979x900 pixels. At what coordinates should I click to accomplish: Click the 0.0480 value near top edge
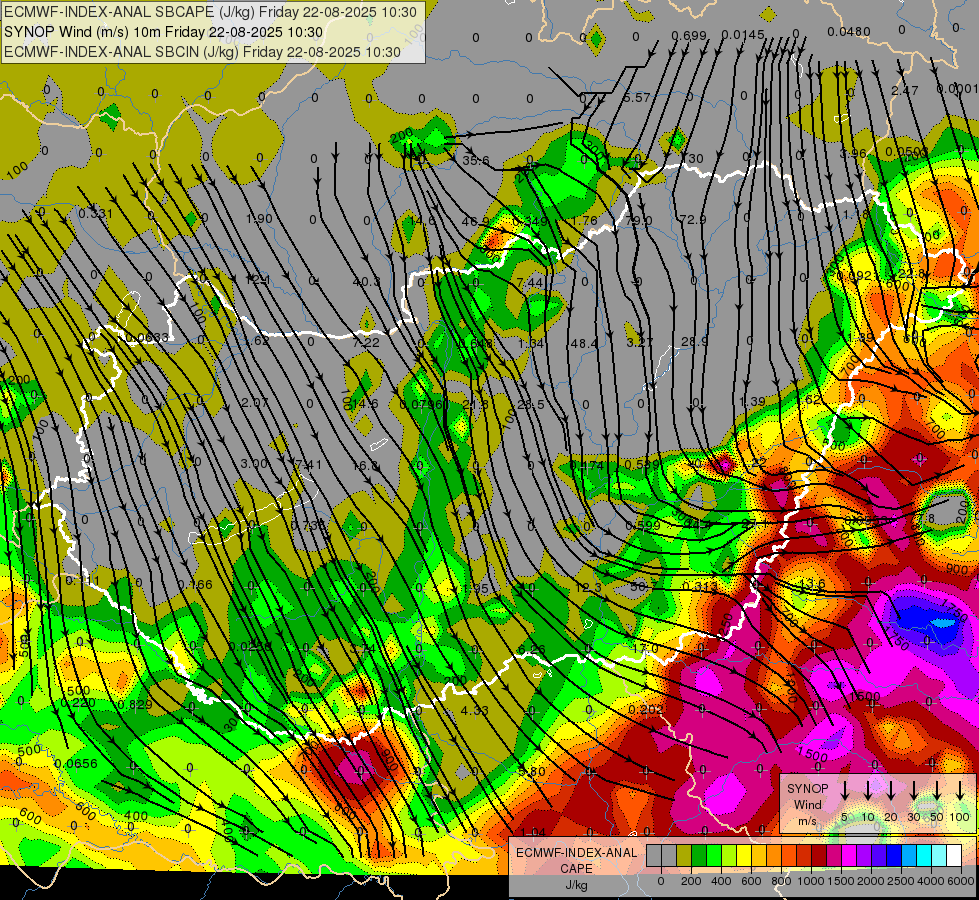coord(849,32)
